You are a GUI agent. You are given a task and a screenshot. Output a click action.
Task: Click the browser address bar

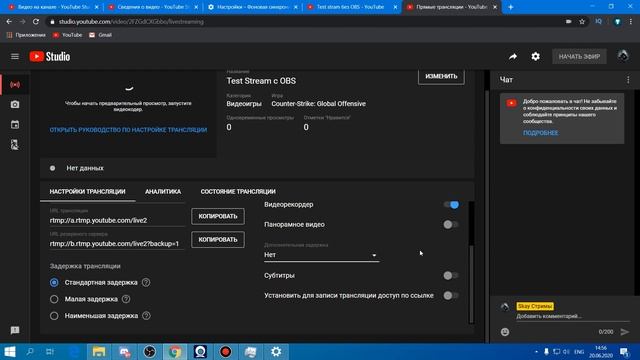coord(306,22)
